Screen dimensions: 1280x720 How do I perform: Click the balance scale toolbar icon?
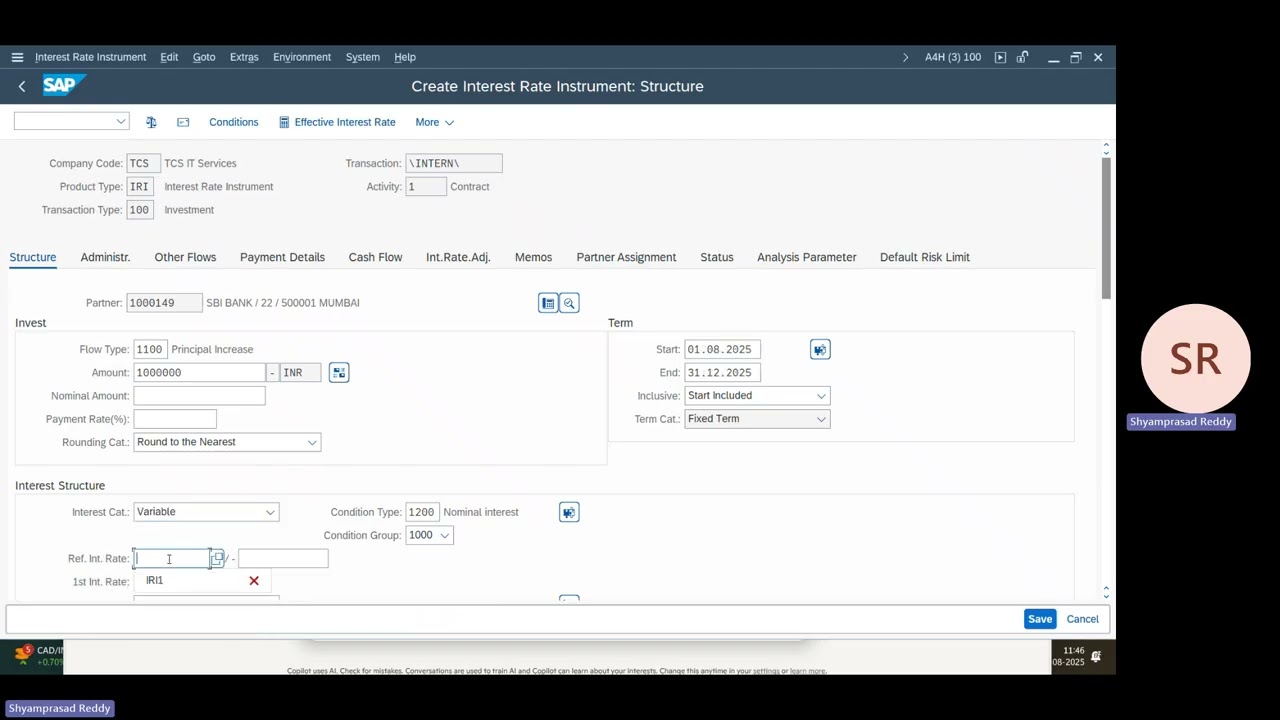point(151,122)
